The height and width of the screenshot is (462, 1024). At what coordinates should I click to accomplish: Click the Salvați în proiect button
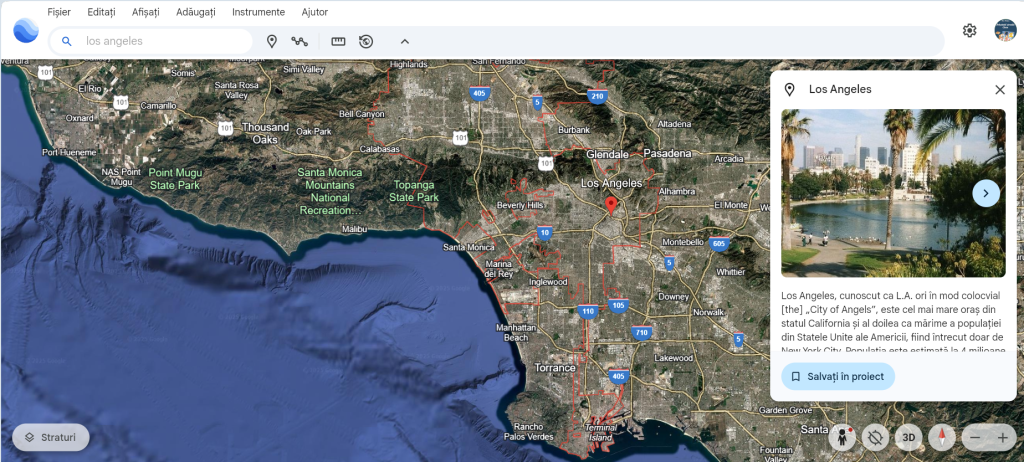click(838, 377)
